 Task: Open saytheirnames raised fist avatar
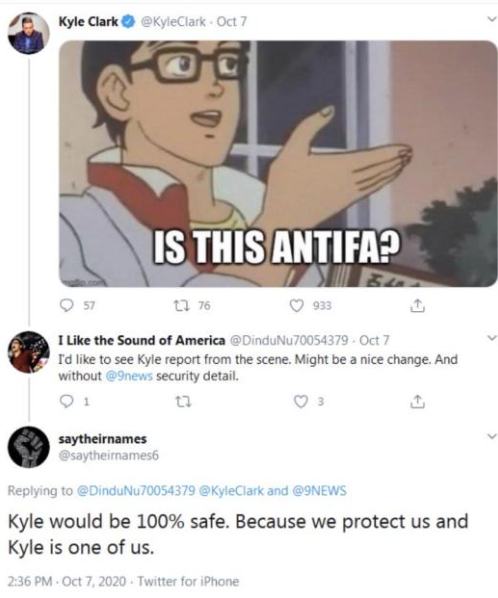(x=29, y=447)
